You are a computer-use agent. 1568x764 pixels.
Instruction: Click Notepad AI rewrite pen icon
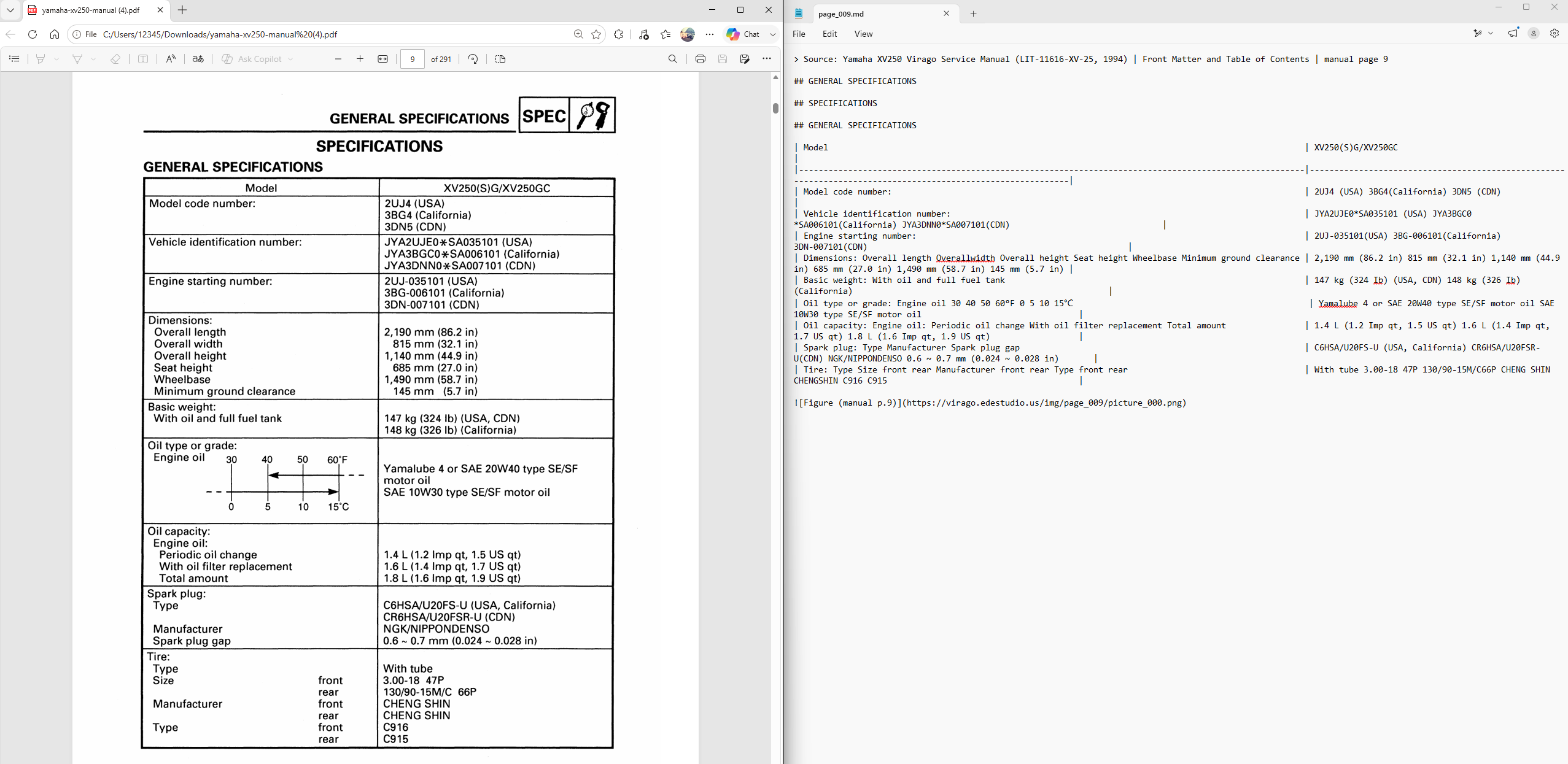[x=1478, y=33]
